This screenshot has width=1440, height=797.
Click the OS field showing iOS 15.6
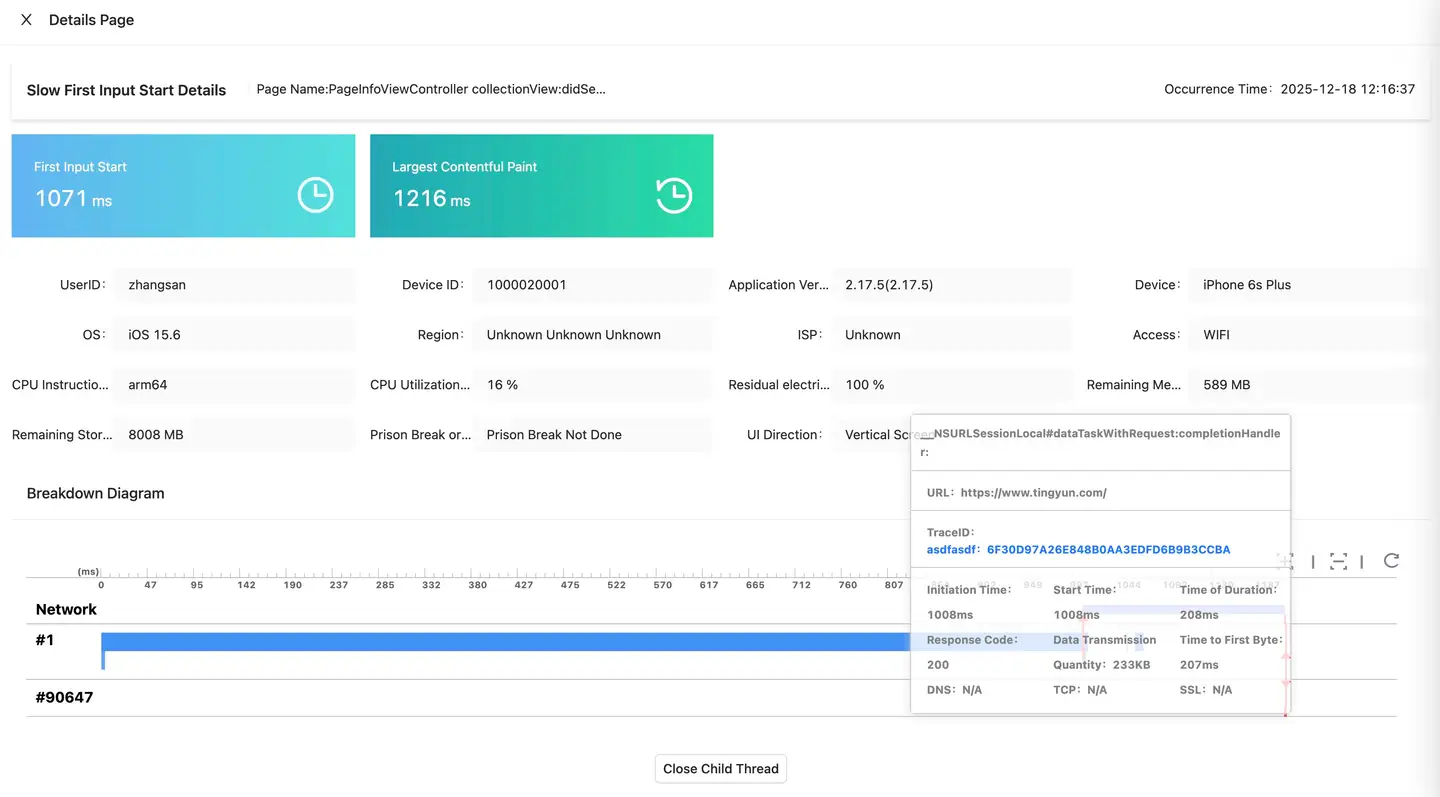pyautogui.click(x=234, y=335)
